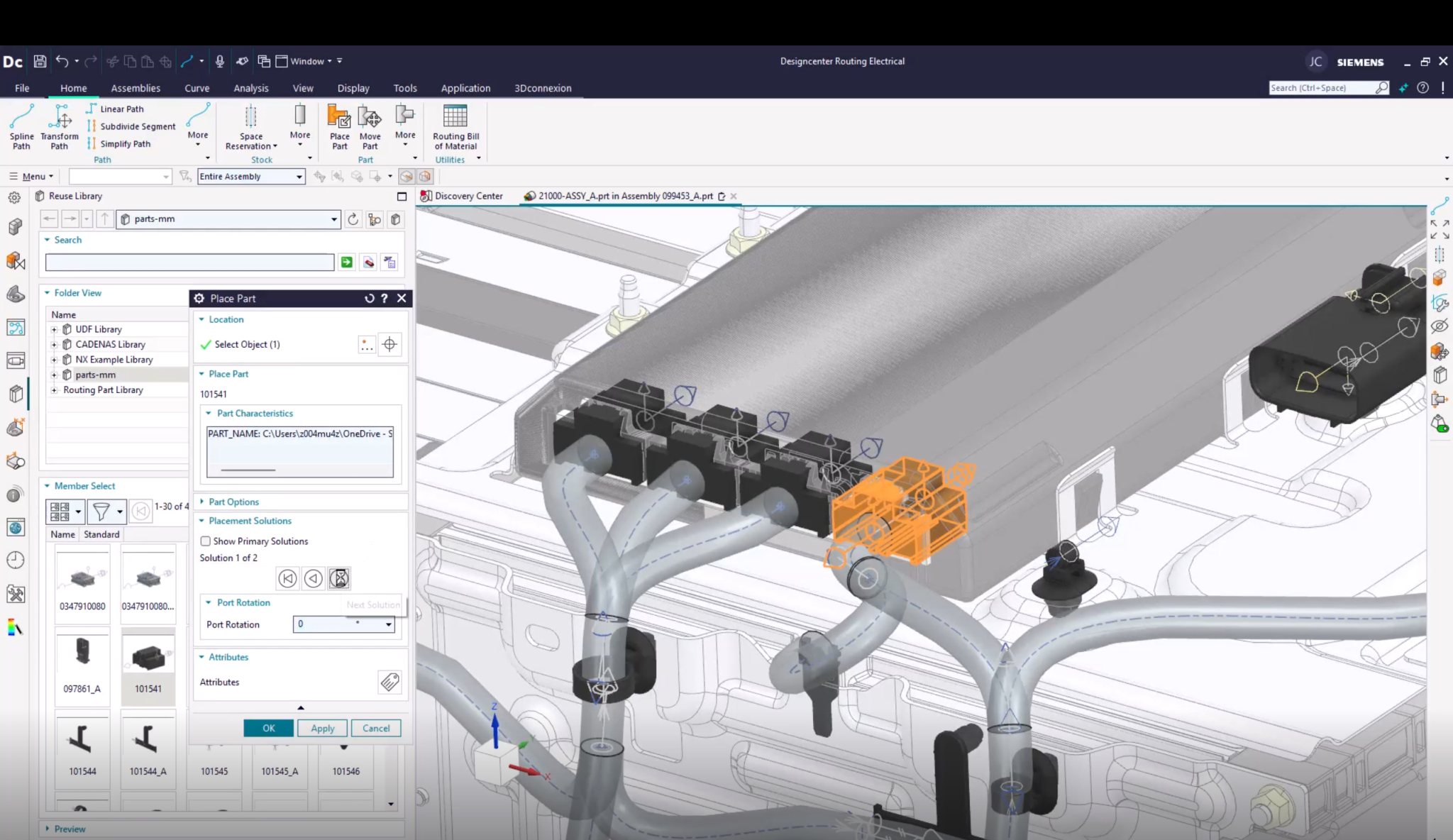Click the Place Part ribbon icon
The image size is (1453, 840).
[340, 127]
